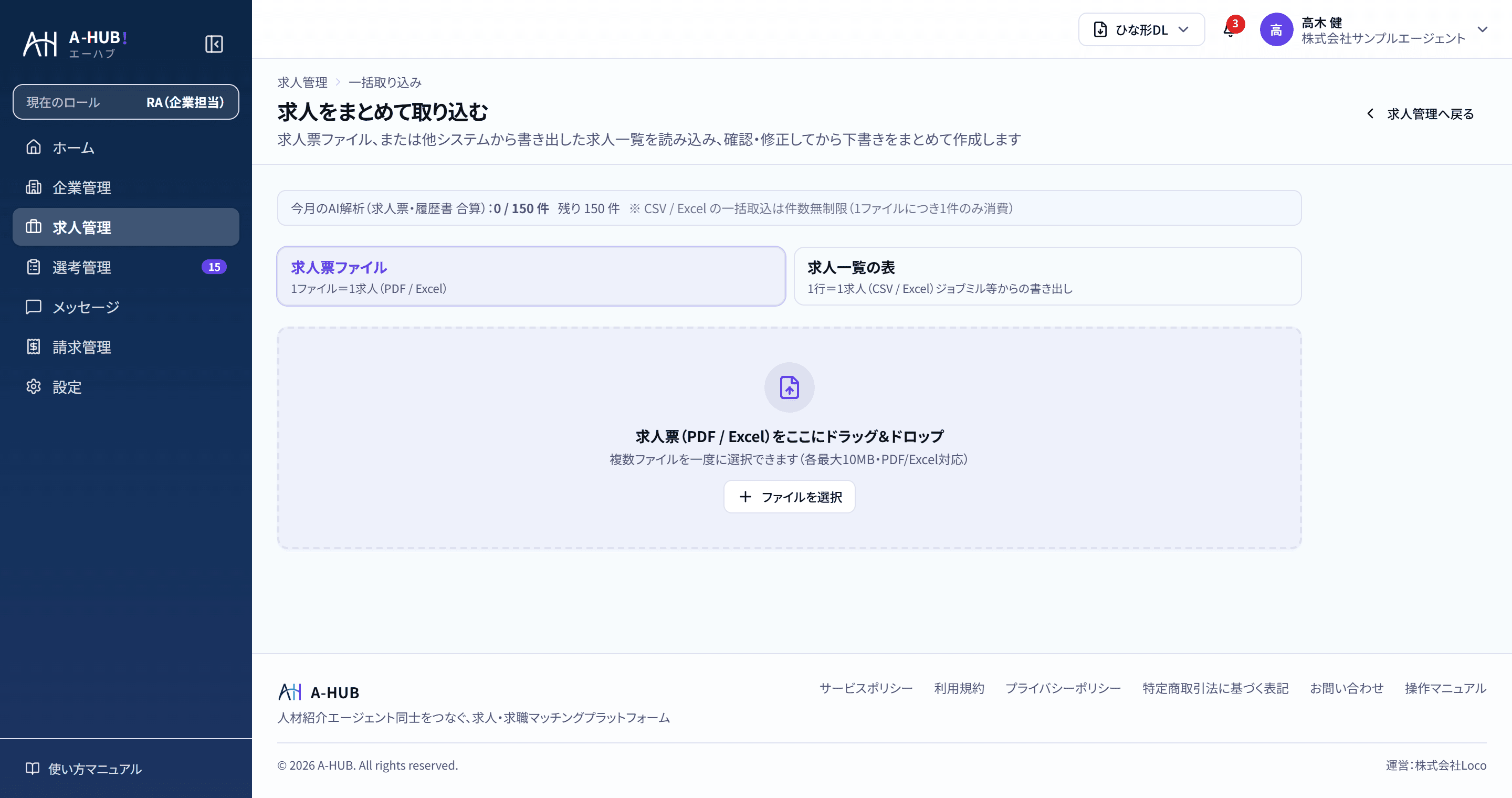The height and width of the screenshot is (798, 1512).
Task: Click the 請求管理 receipt icon
Action: 34,346
